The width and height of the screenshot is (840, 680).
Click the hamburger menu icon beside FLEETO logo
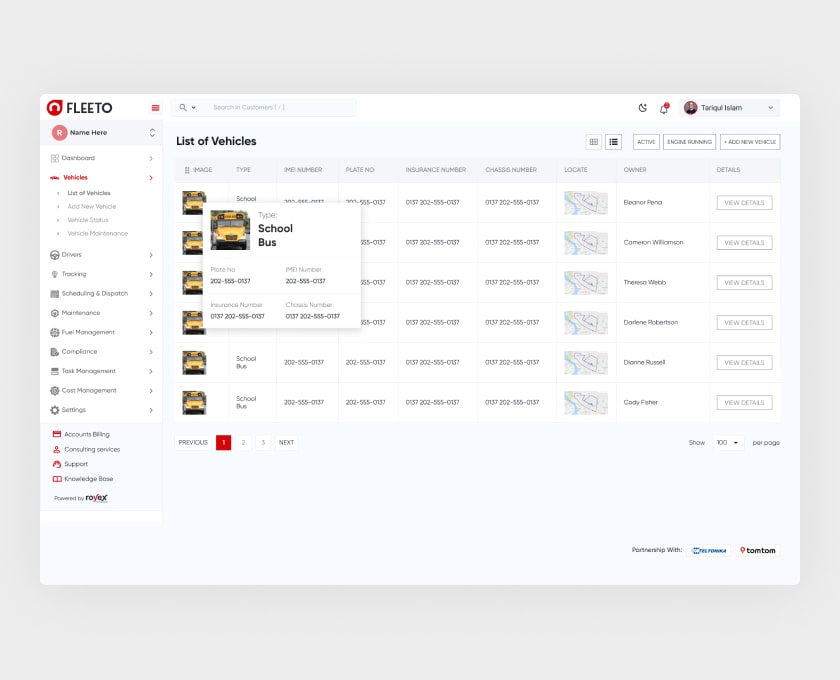(155, 108)
